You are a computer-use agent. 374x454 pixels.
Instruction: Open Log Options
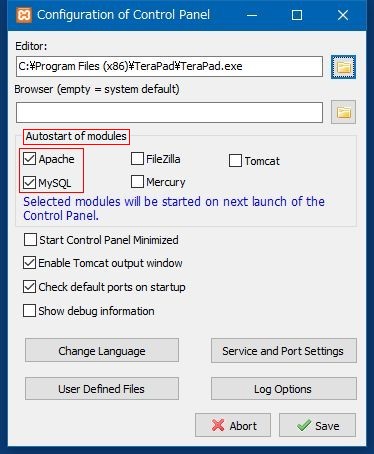[284, 389]
